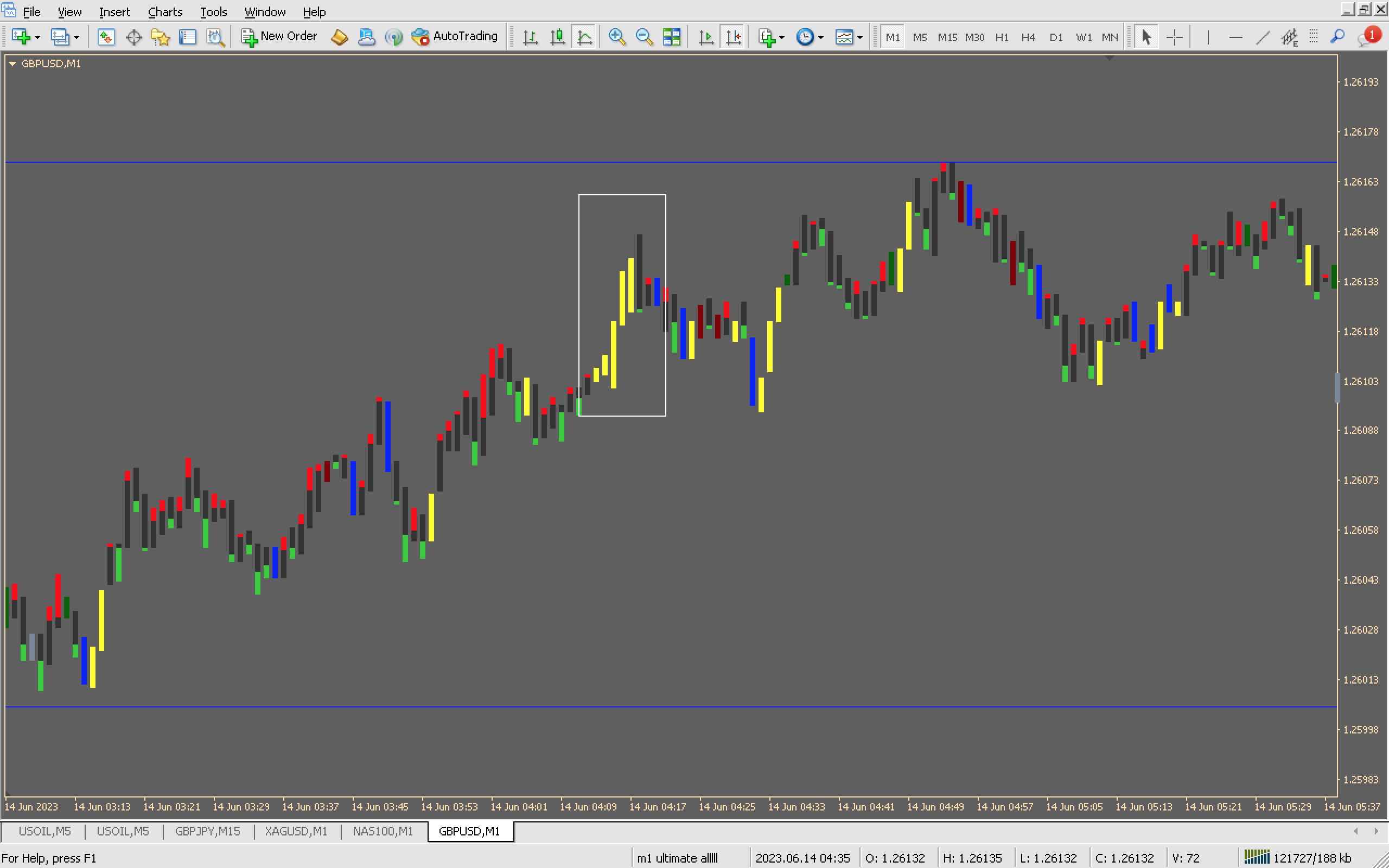
Task: Click the Zoom Out magnifier icon
Action: [644, 37]
